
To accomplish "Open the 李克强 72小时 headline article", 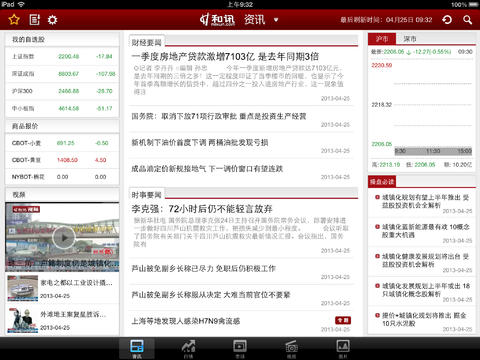I will point(202,209).
